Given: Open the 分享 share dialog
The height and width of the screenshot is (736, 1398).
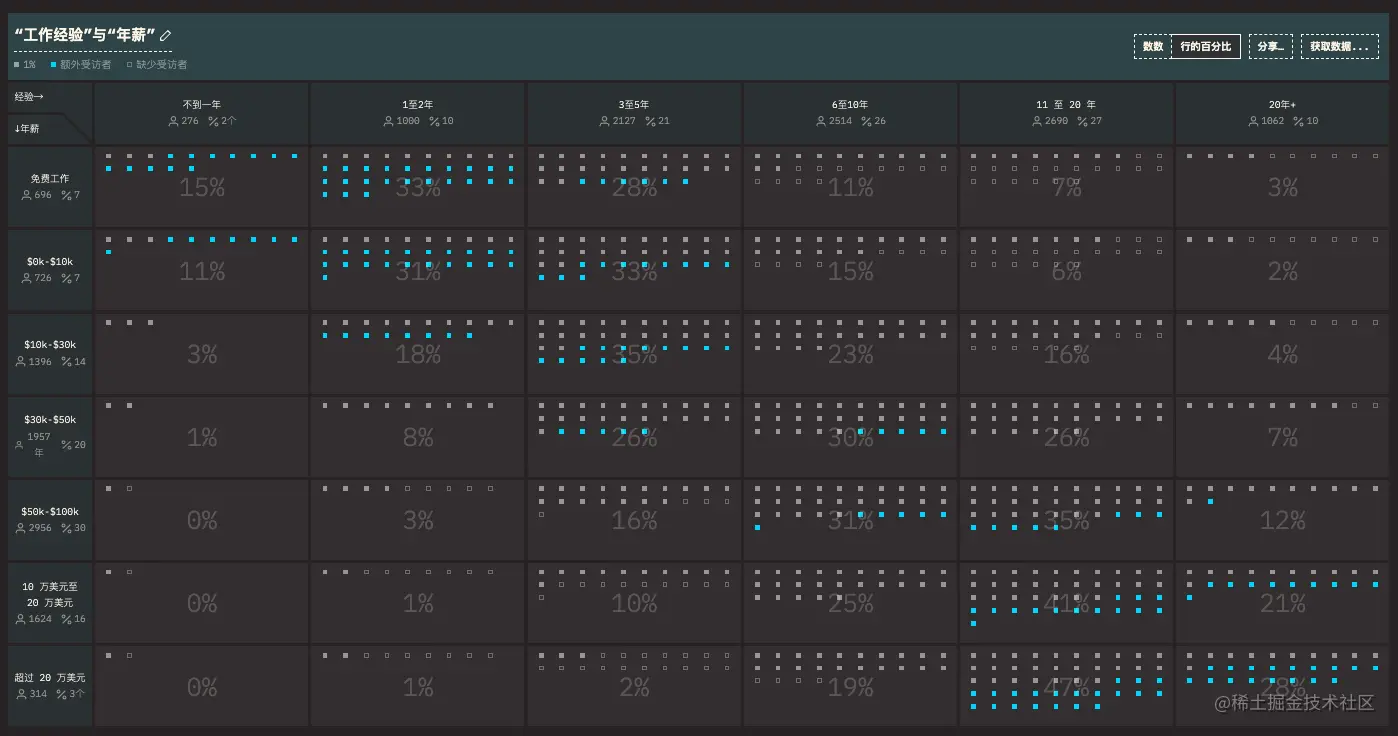Looking at the screenshot, I should 1271,47.
